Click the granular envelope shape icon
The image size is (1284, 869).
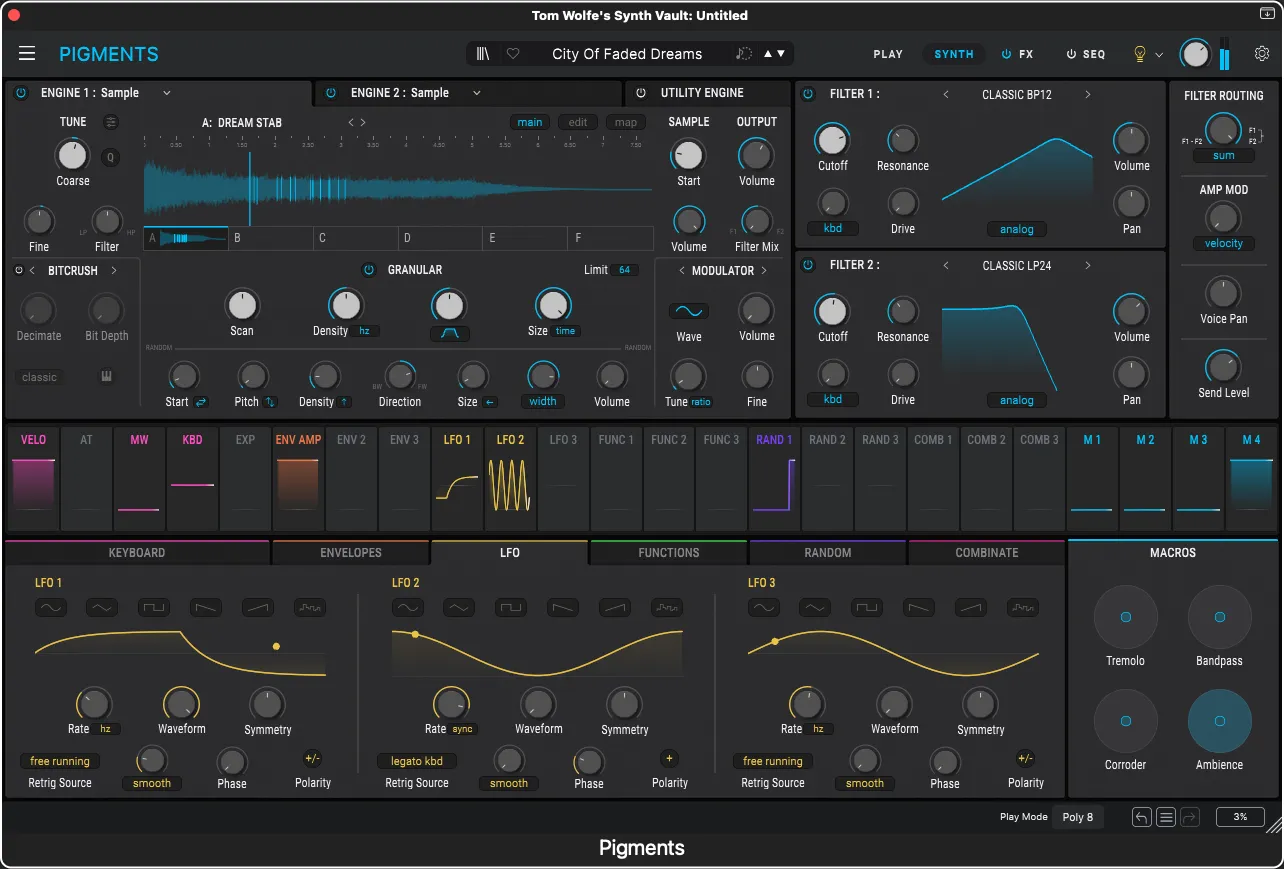450,334
